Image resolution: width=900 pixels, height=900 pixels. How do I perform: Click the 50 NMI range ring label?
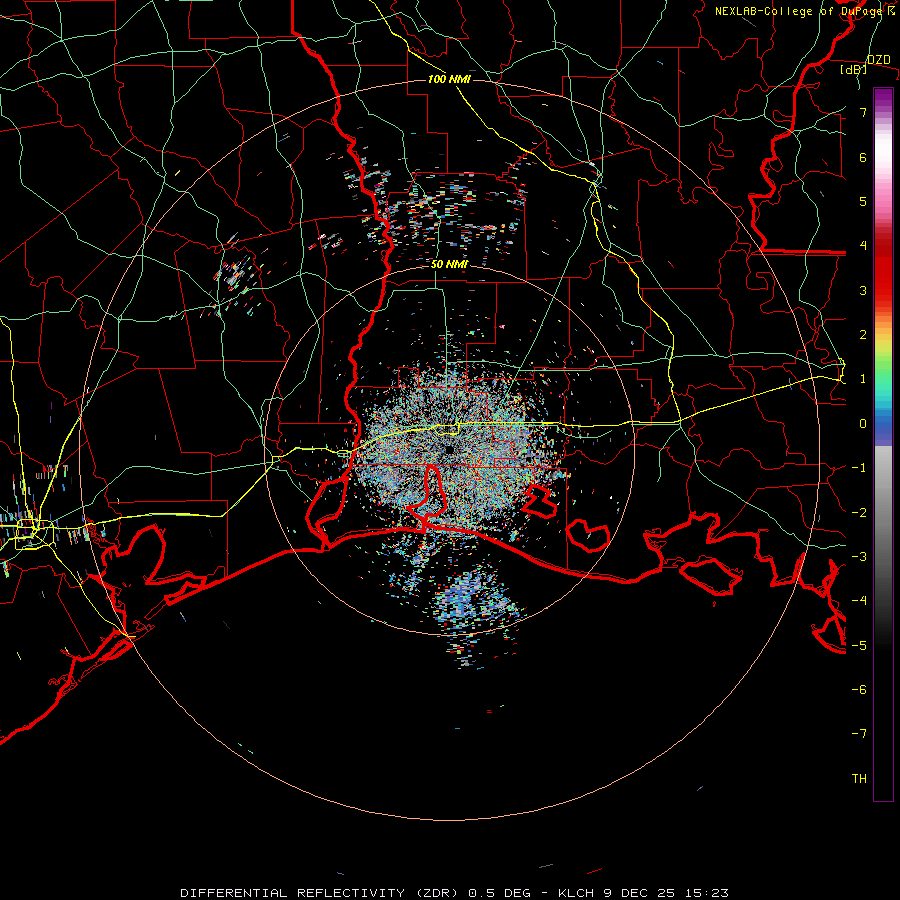click(x=449, y=264)
